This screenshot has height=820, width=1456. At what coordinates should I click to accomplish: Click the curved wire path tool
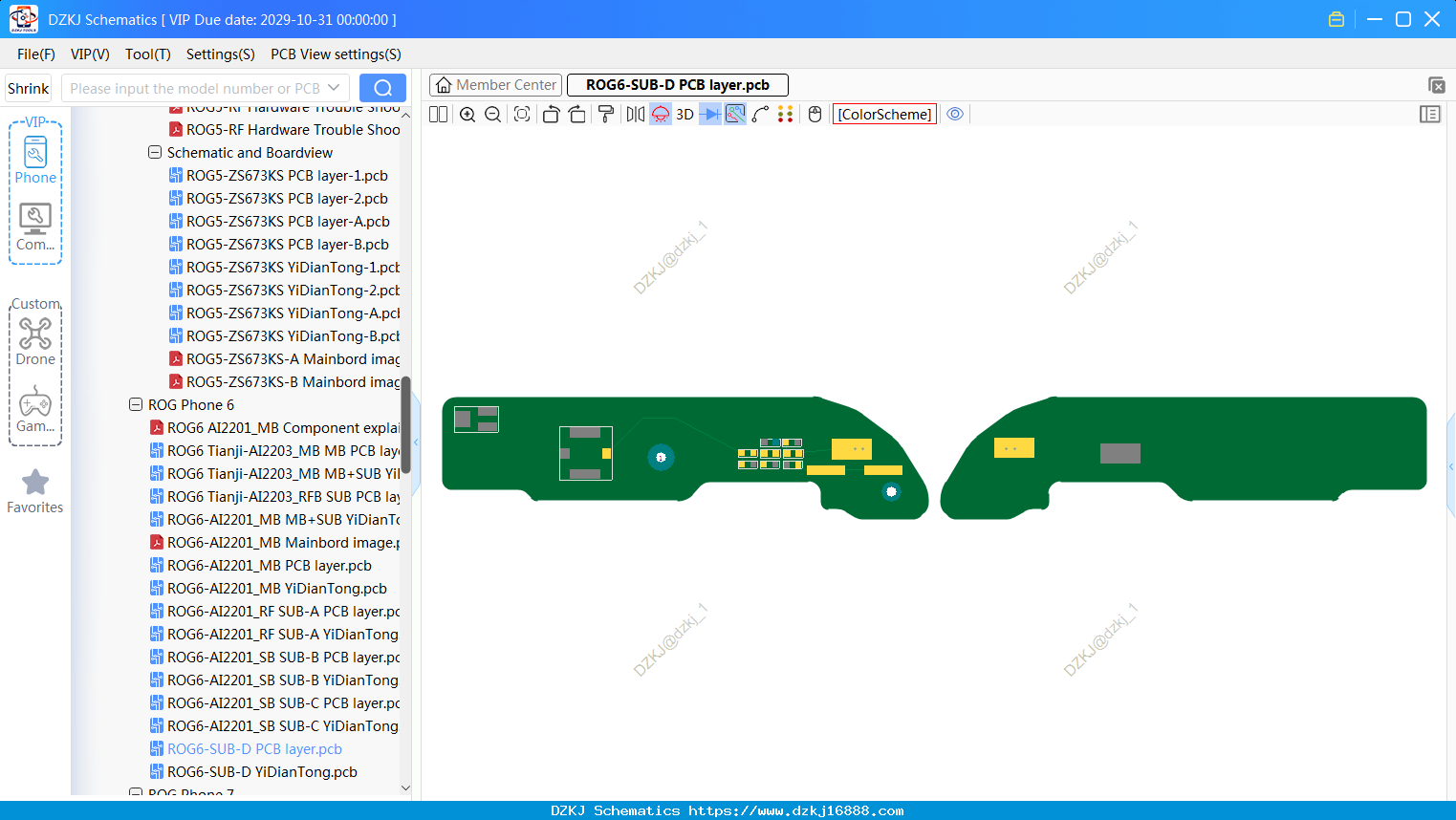click(760, 115)
